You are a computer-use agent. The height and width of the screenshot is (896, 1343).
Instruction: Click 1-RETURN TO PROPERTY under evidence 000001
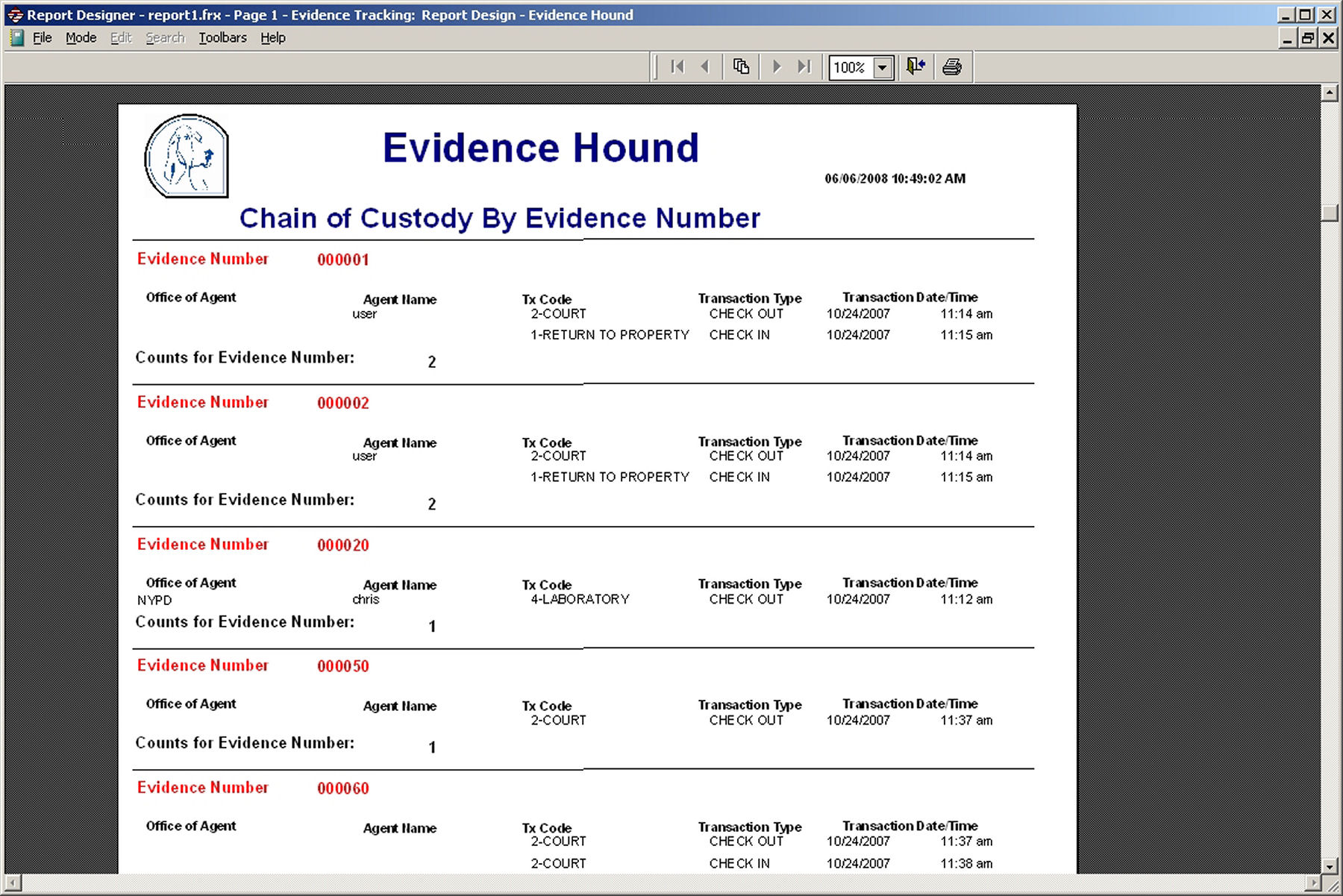610,335
